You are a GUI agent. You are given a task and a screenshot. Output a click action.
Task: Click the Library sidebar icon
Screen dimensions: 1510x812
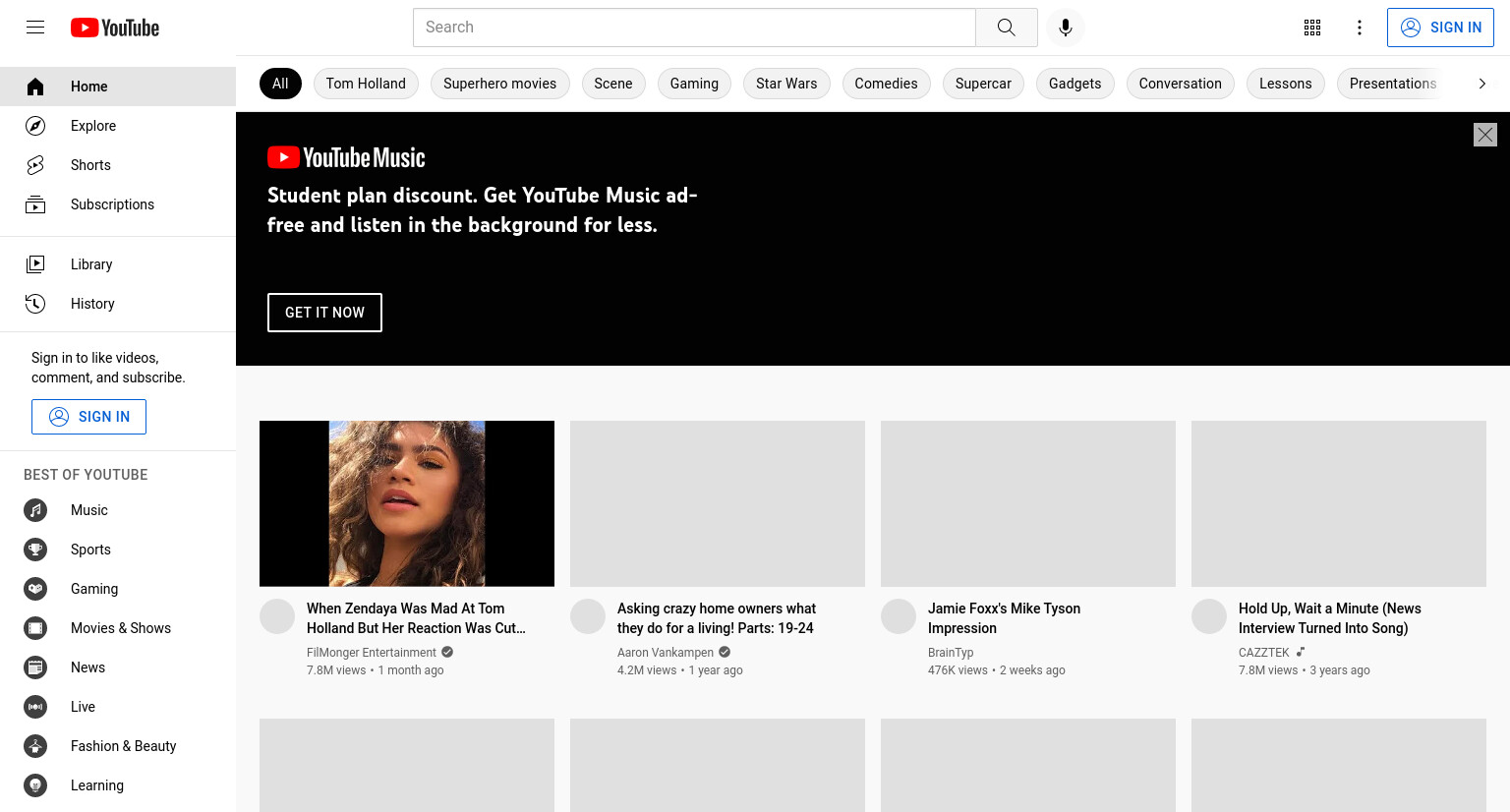click(x=35, y=264)
